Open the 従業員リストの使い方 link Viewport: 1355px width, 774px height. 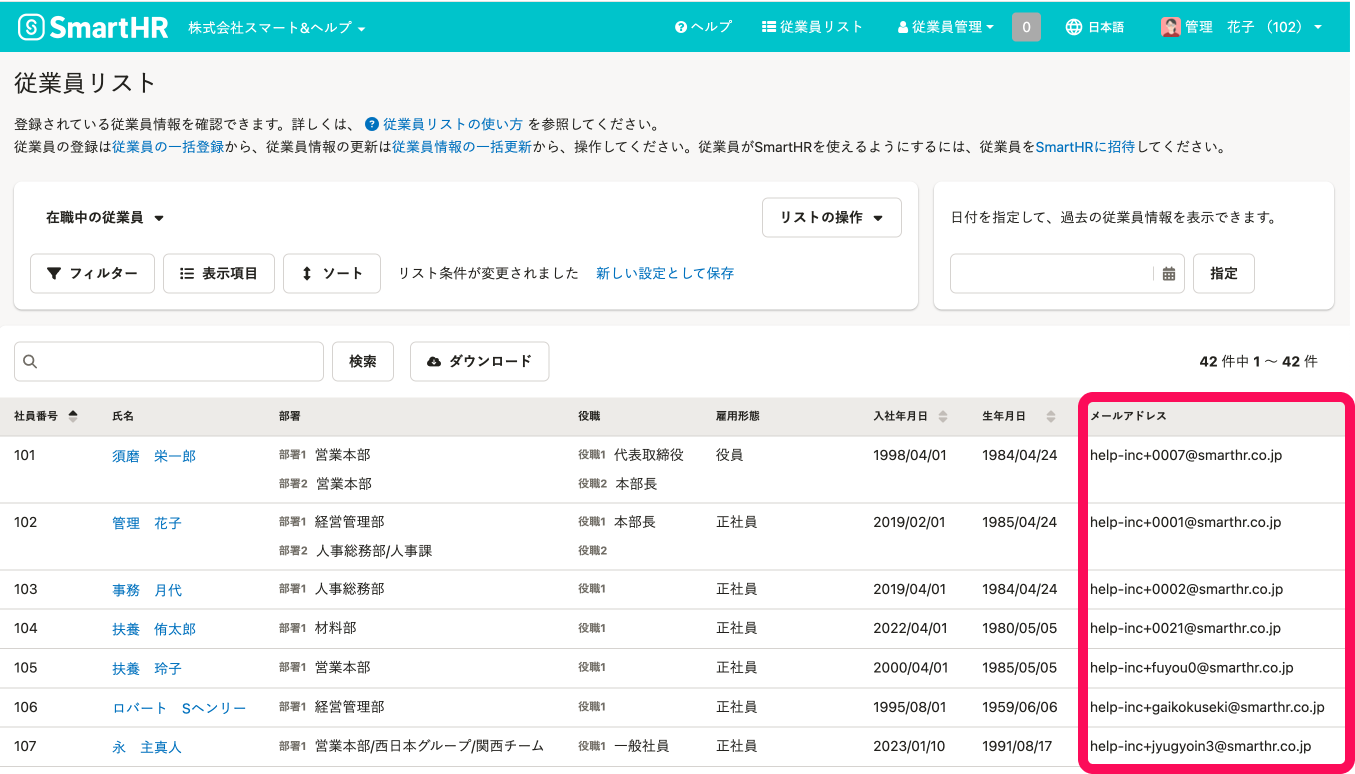[x=453, y=125]
